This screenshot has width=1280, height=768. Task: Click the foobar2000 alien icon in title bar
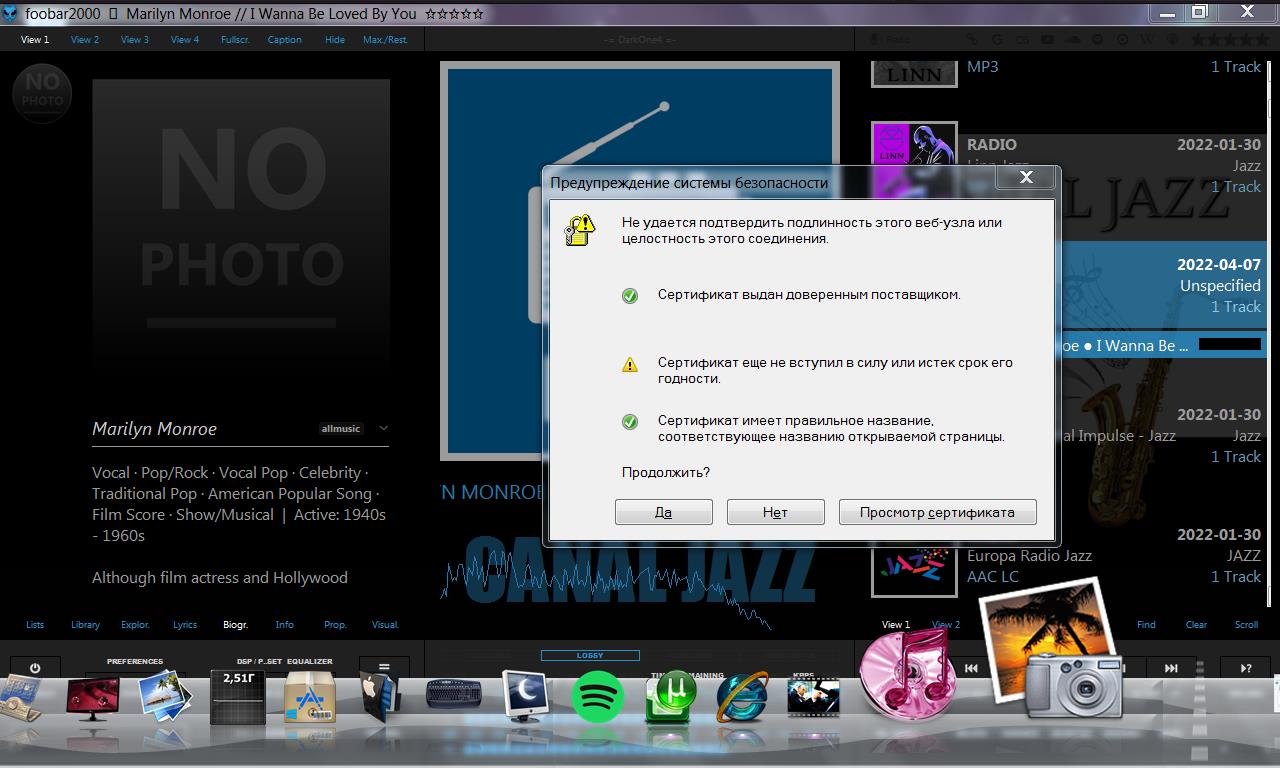coord(10,14)
